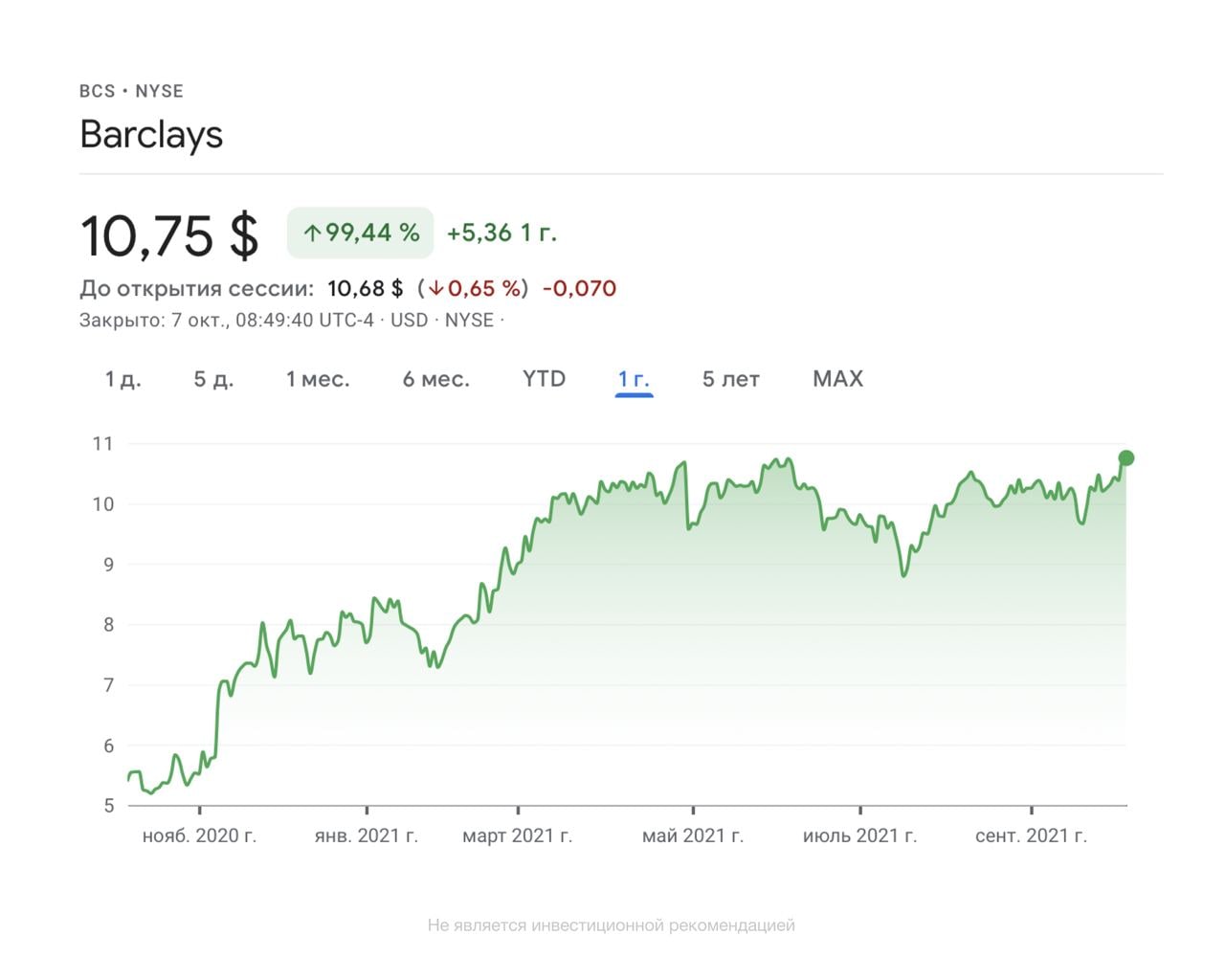Click the Не является инвестиционной рекомендацией disclaimer
Screen dimensions: 1225x980
click(x=612, y=925)
